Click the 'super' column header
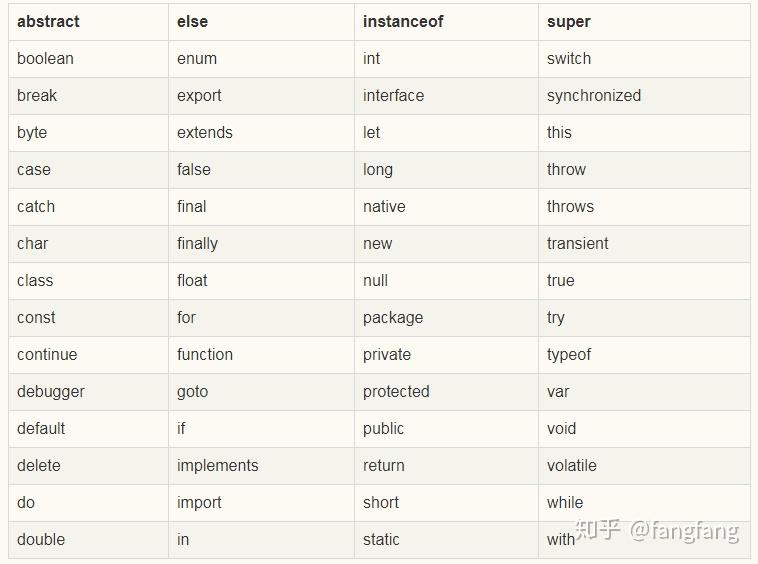 [x=569, y=21]
